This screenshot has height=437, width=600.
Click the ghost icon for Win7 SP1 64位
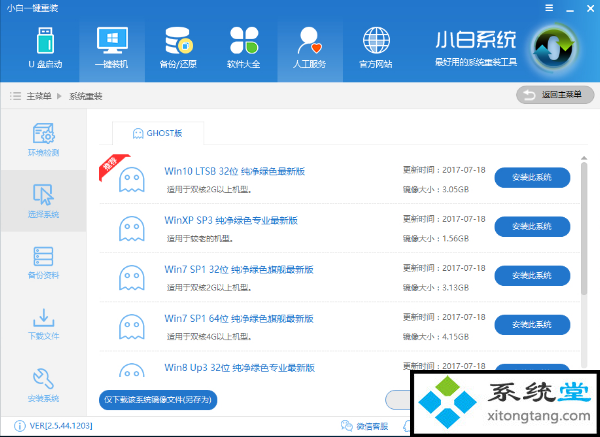[x=132, y=326]
